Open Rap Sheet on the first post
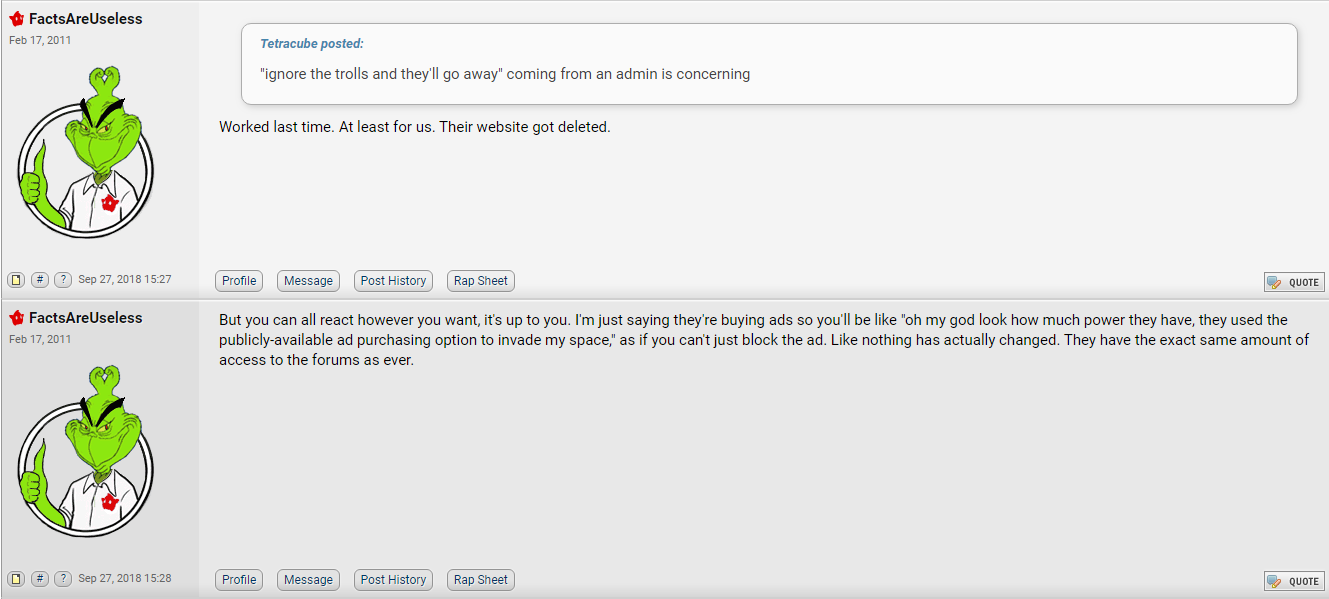The height and width of the screenshot is (599, 1329). [481, 281]
